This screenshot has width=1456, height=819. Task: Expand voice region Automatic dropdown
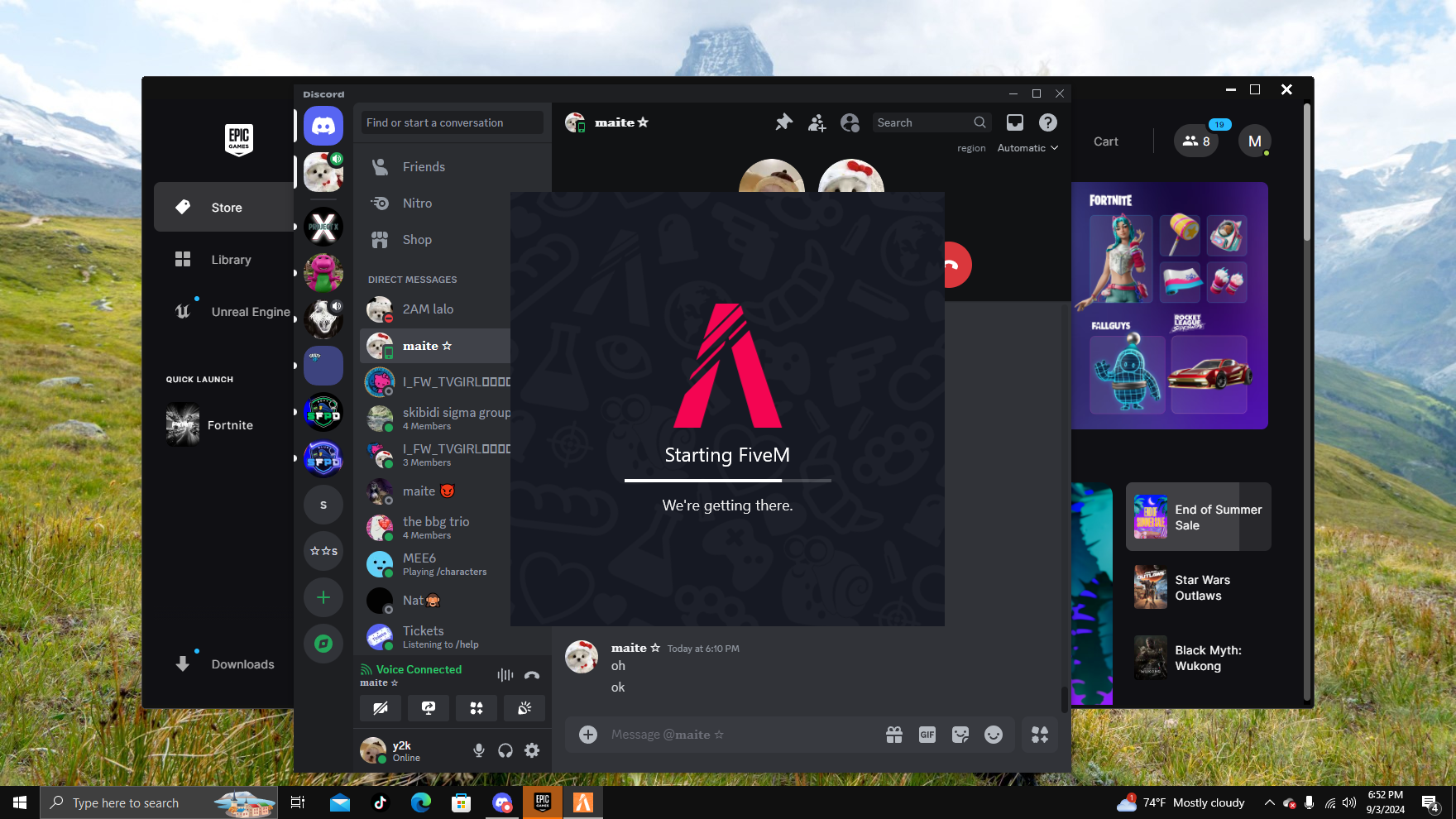tap(1027, 148)
